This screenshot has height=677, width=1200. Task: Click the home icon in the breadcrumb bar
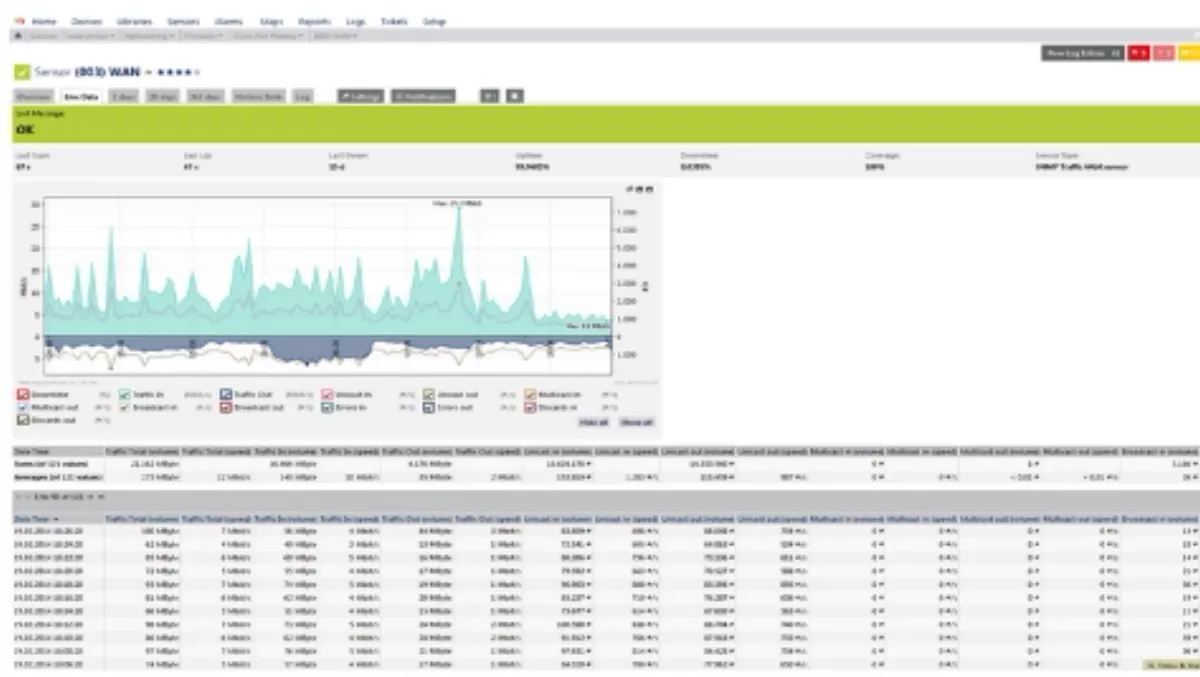tap(18, 36)
